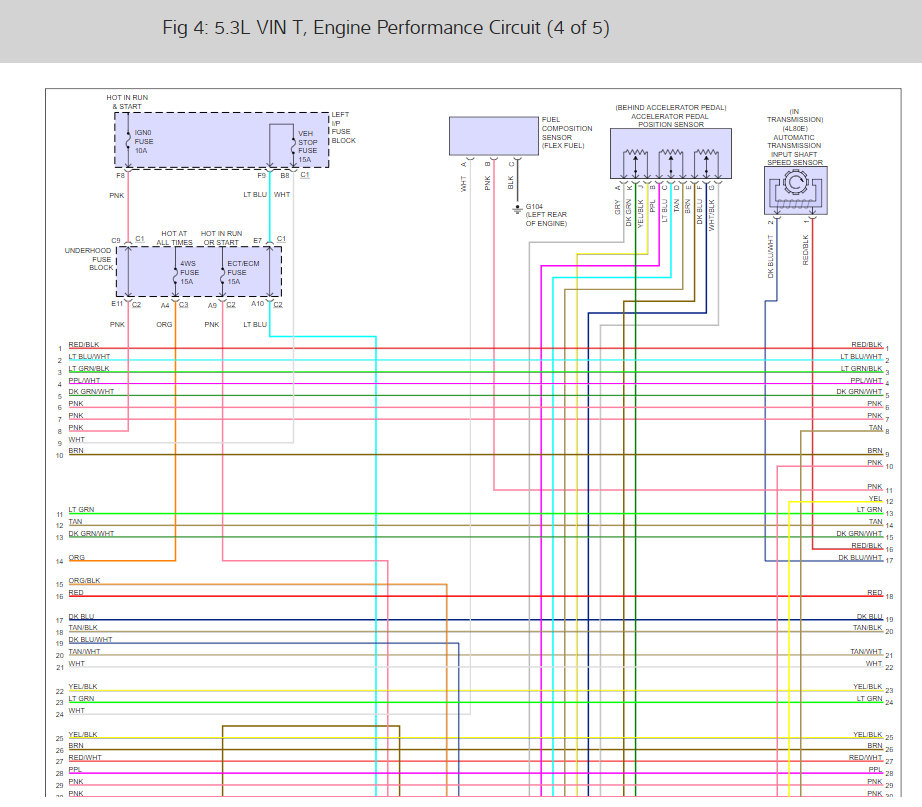Click the vertical BLK label under fuel sensor

tap(510, 183)
